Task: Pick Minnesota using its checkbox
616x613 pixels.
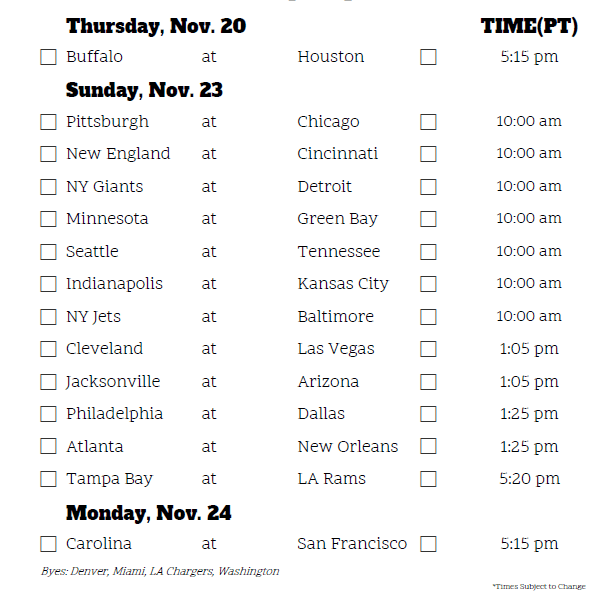Action: pos(48,219)
